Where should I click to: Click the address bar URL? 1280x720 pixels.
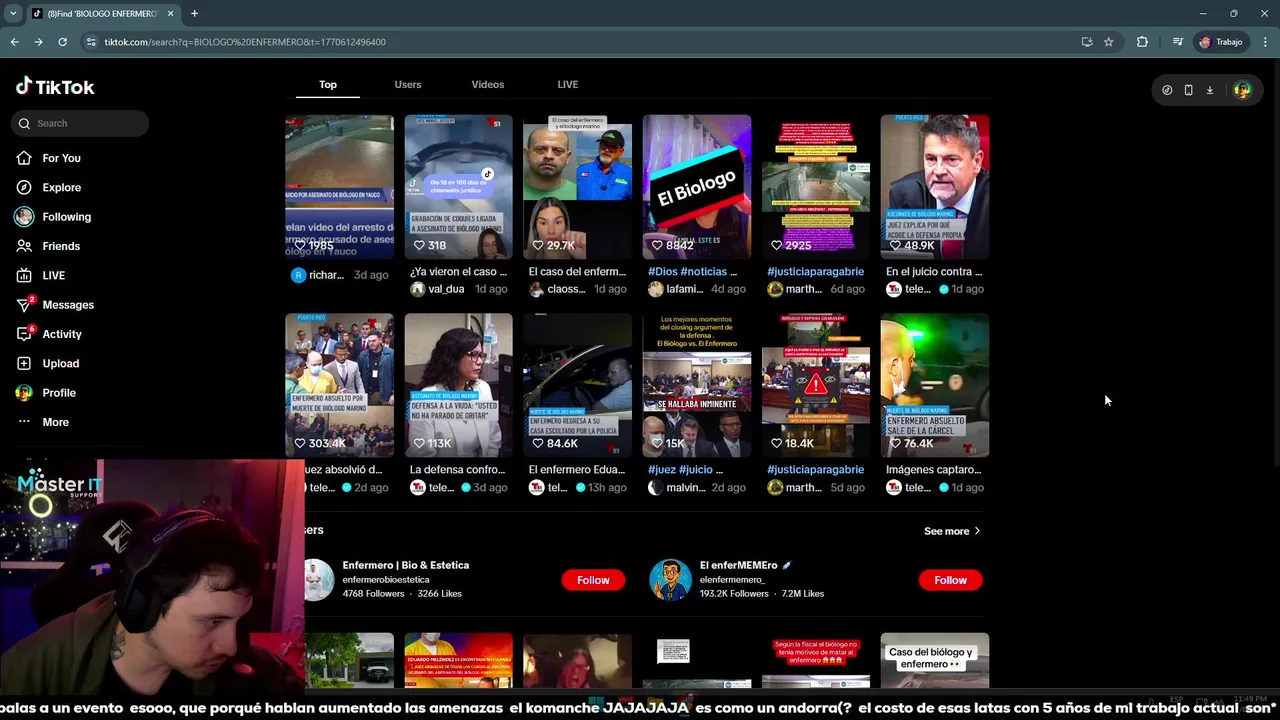[x=245, y=42]
